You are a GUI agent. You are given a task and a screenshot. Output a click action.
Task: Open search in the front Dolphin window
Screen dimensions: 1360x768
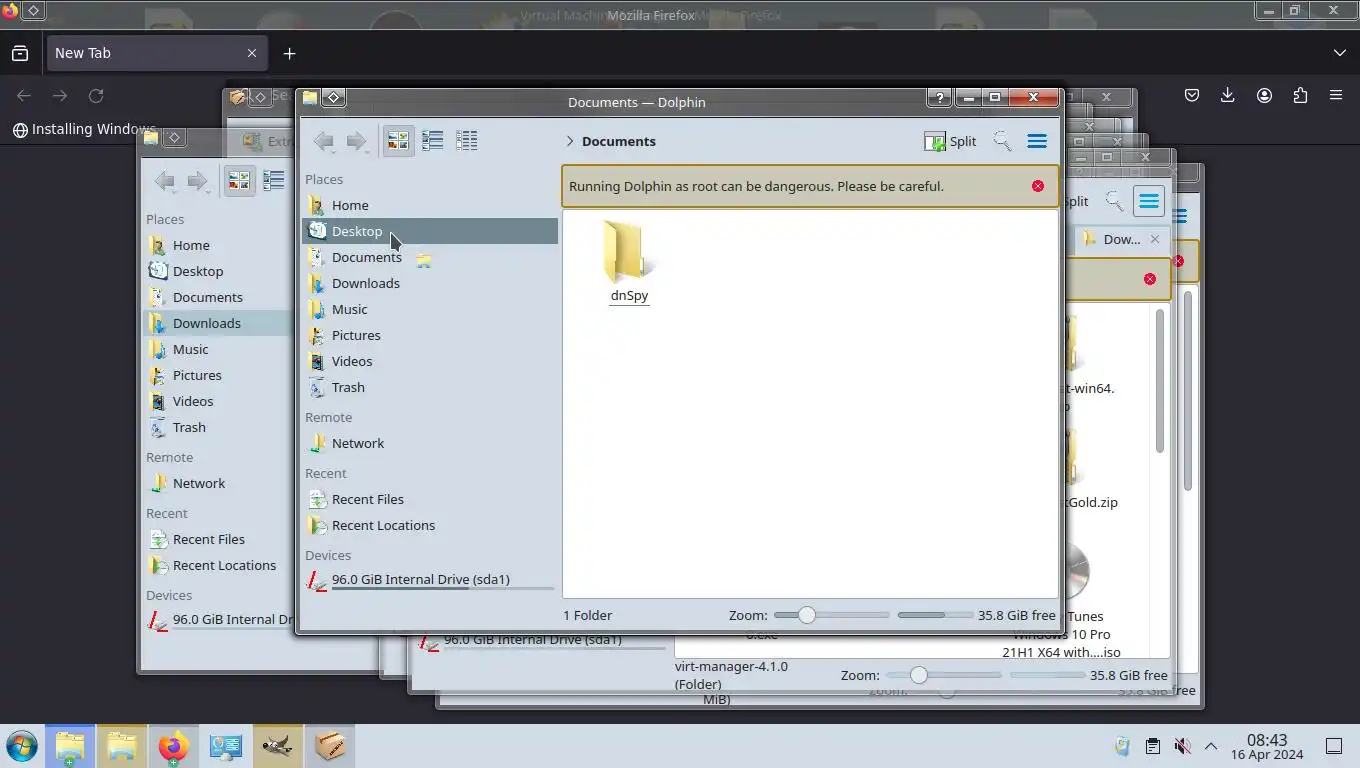1002,141
